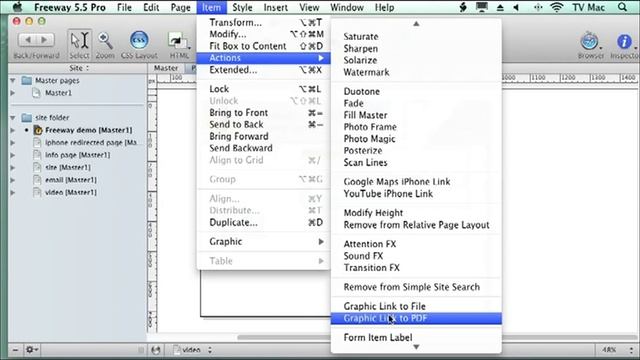Open the Apple menu
This screenshot has height=360, width=640.
[17, 7]
